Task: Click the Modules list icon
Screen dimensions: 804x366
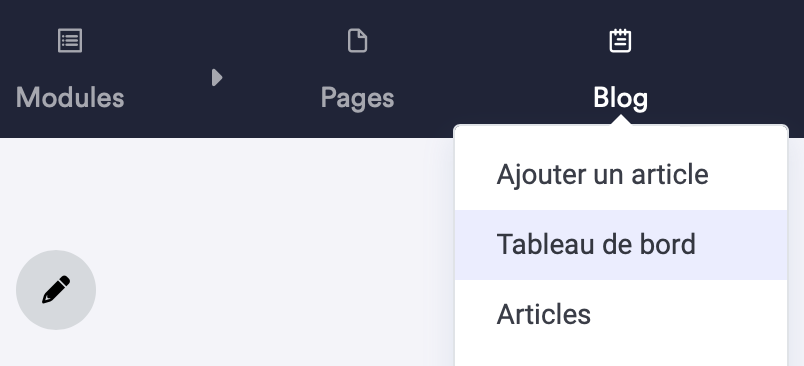Action: point(70,41)
